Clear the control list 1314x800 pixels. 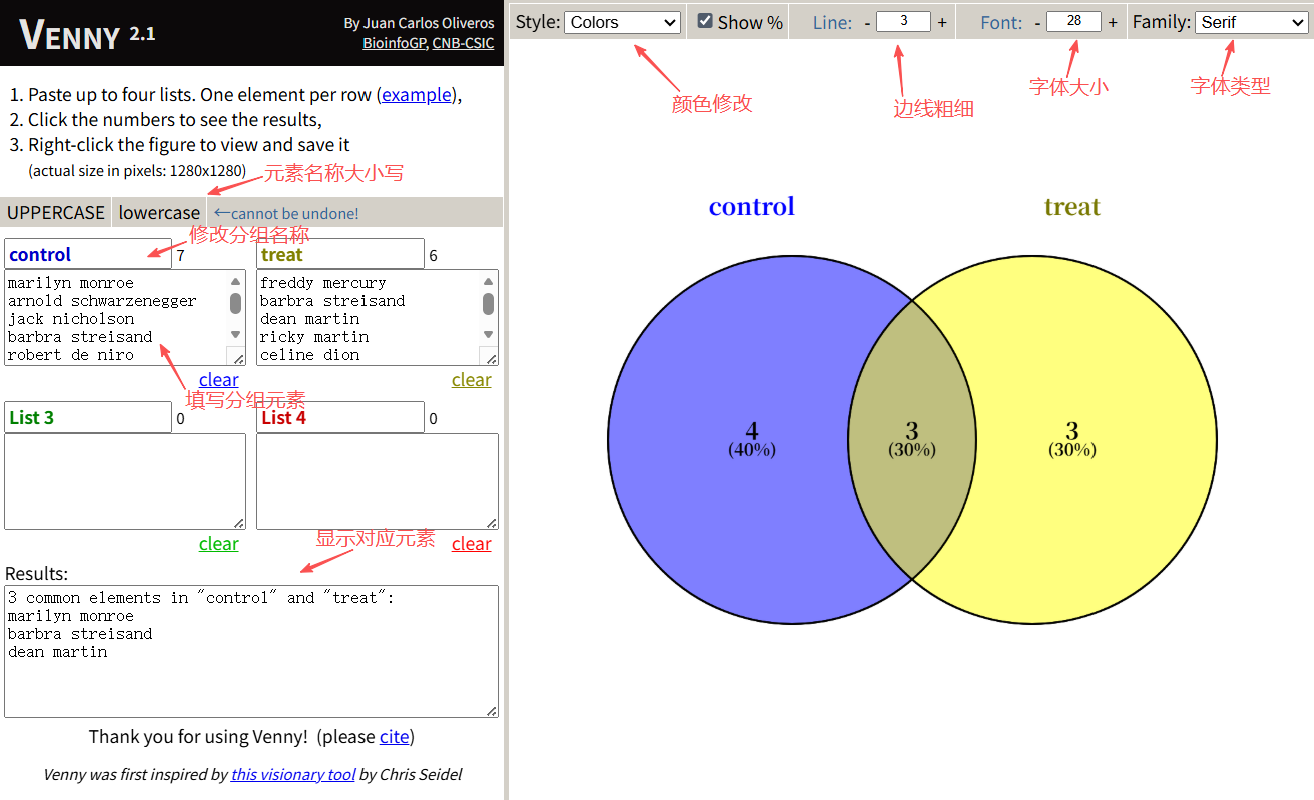218,380
